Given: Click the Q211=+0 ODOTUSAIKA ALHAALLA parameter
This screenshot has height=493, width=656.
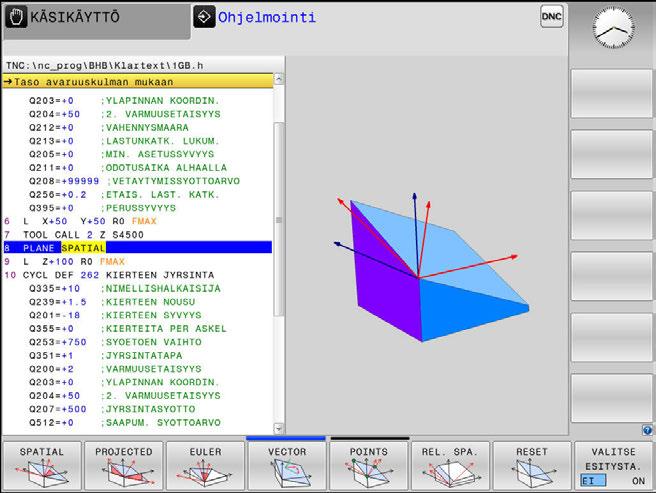Looking at the screenshot, I should (x=128, y=167).
